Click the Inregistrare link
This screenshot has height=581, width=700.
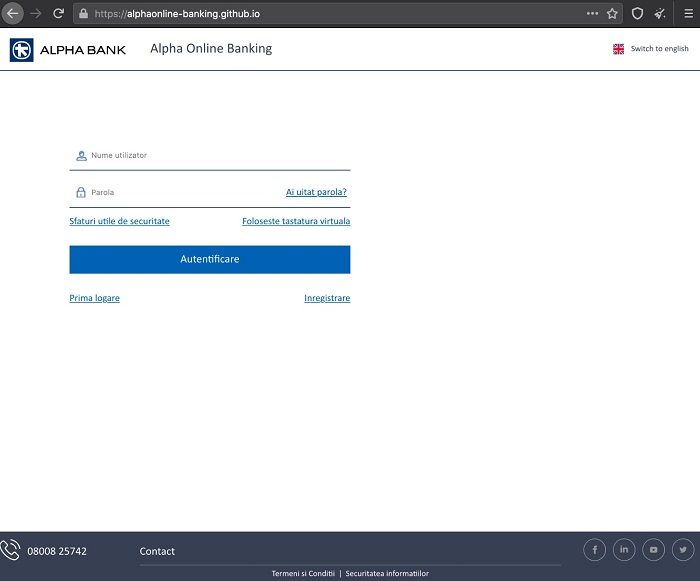point(327,298)
